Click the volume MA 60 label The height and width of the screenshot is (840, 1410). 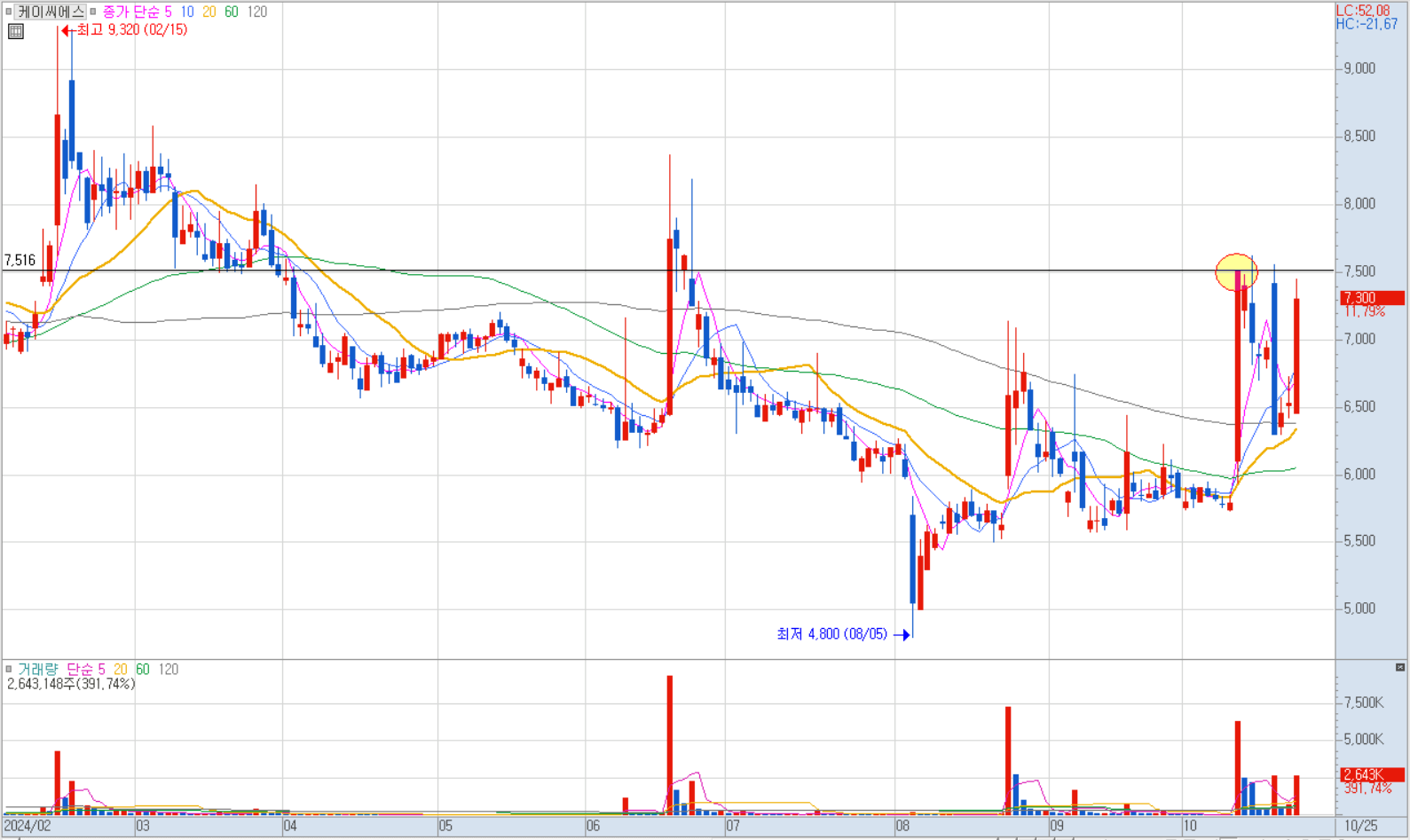click(x=143, y=669)
